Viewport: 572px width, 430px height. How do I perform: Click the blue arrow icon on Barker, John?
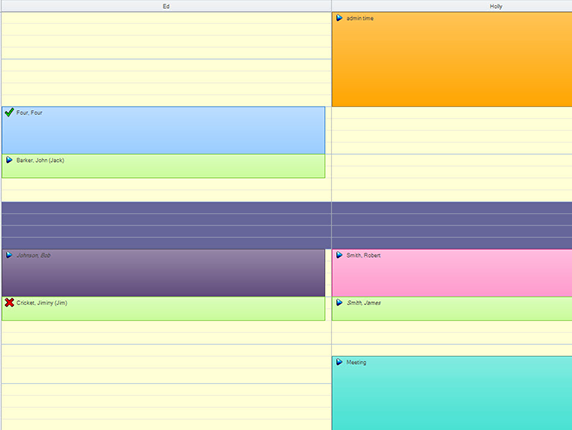(x=9, y=160)
